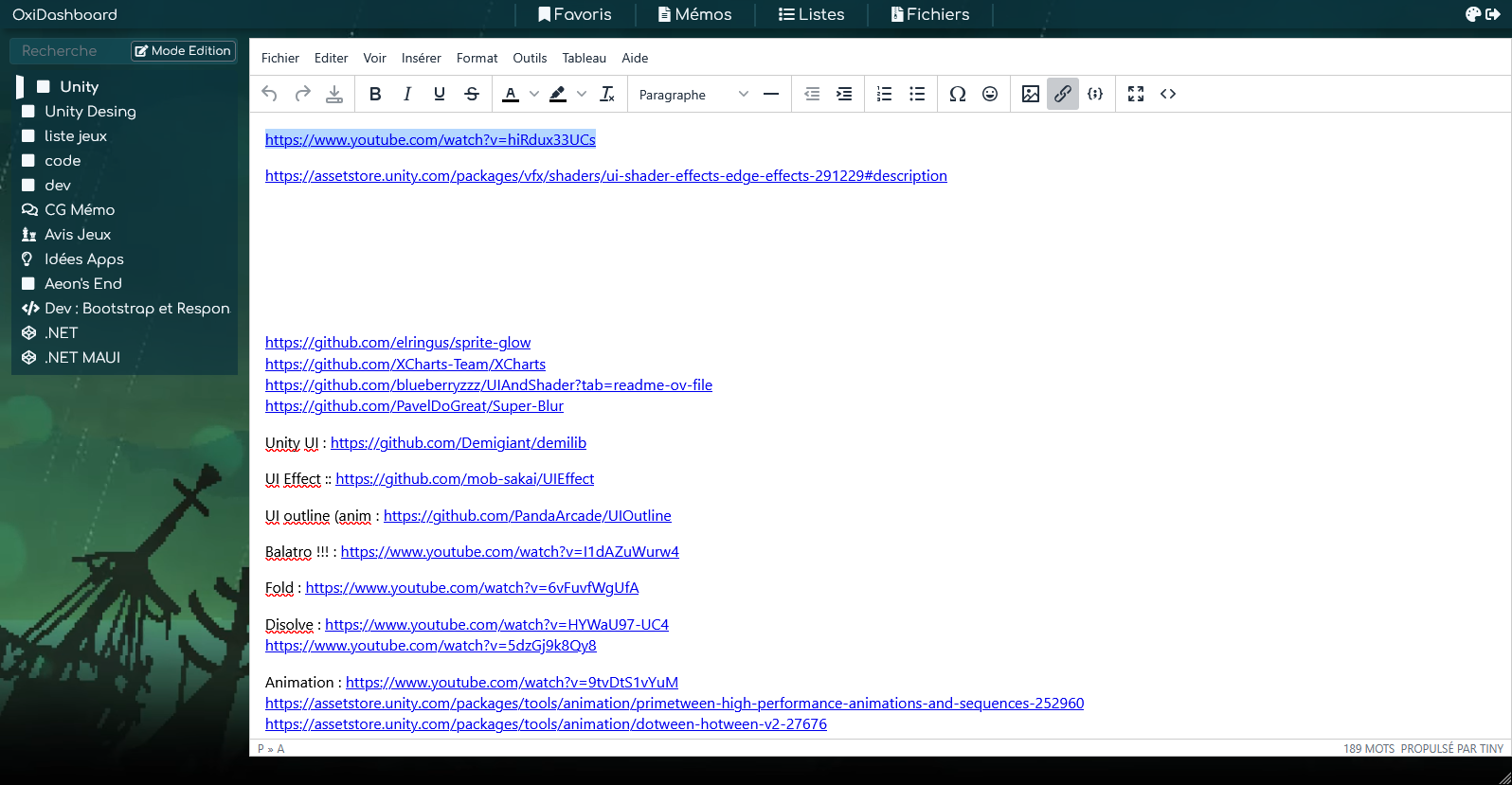Insert a numbered list
This screenshot has width=1512, height=785.
tap(885, 94)
